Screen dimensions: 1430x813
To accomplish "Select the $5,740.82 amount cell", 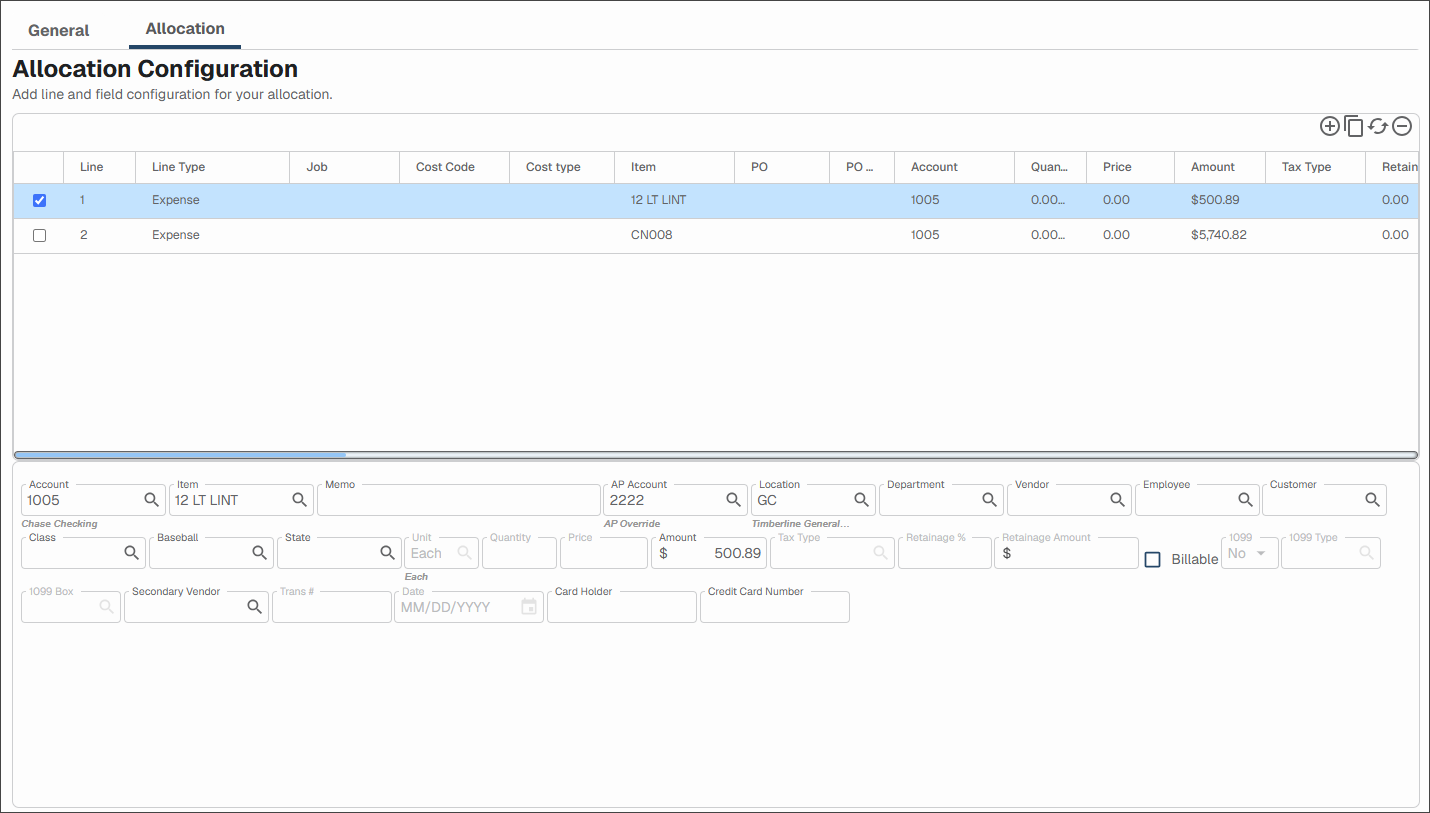I will (x=1219, y=235).
